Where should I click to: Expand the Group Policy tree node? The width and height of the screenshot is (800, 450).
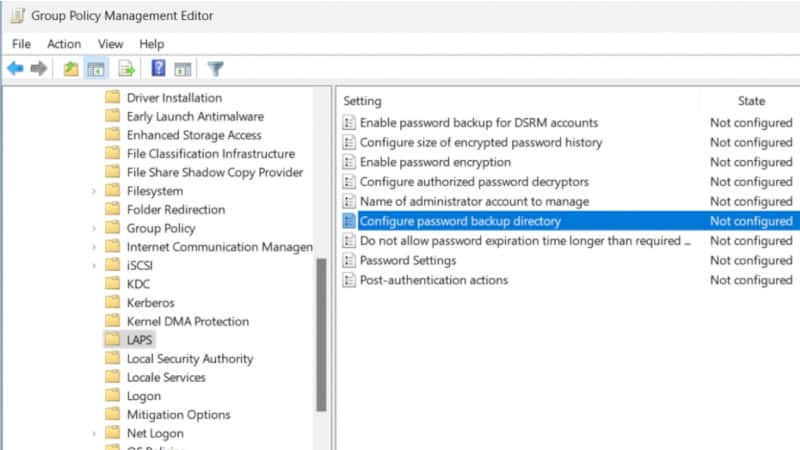tap(94, 228)
